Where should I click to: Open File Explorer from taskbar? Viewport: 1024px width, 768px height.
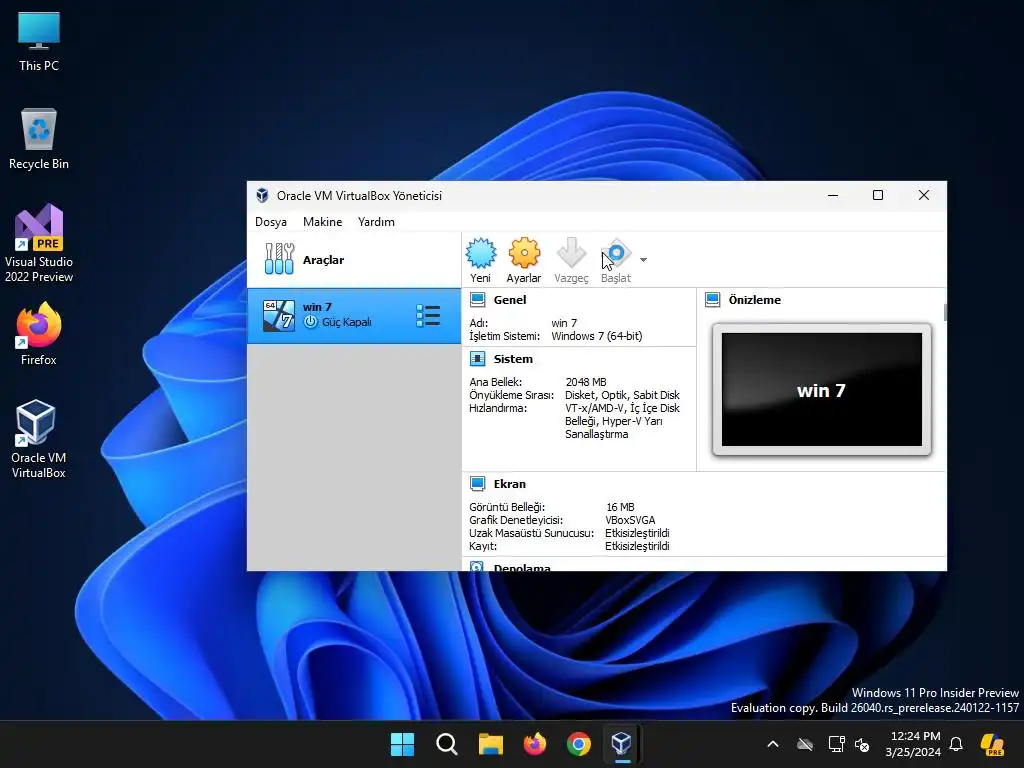pos(490,744)
